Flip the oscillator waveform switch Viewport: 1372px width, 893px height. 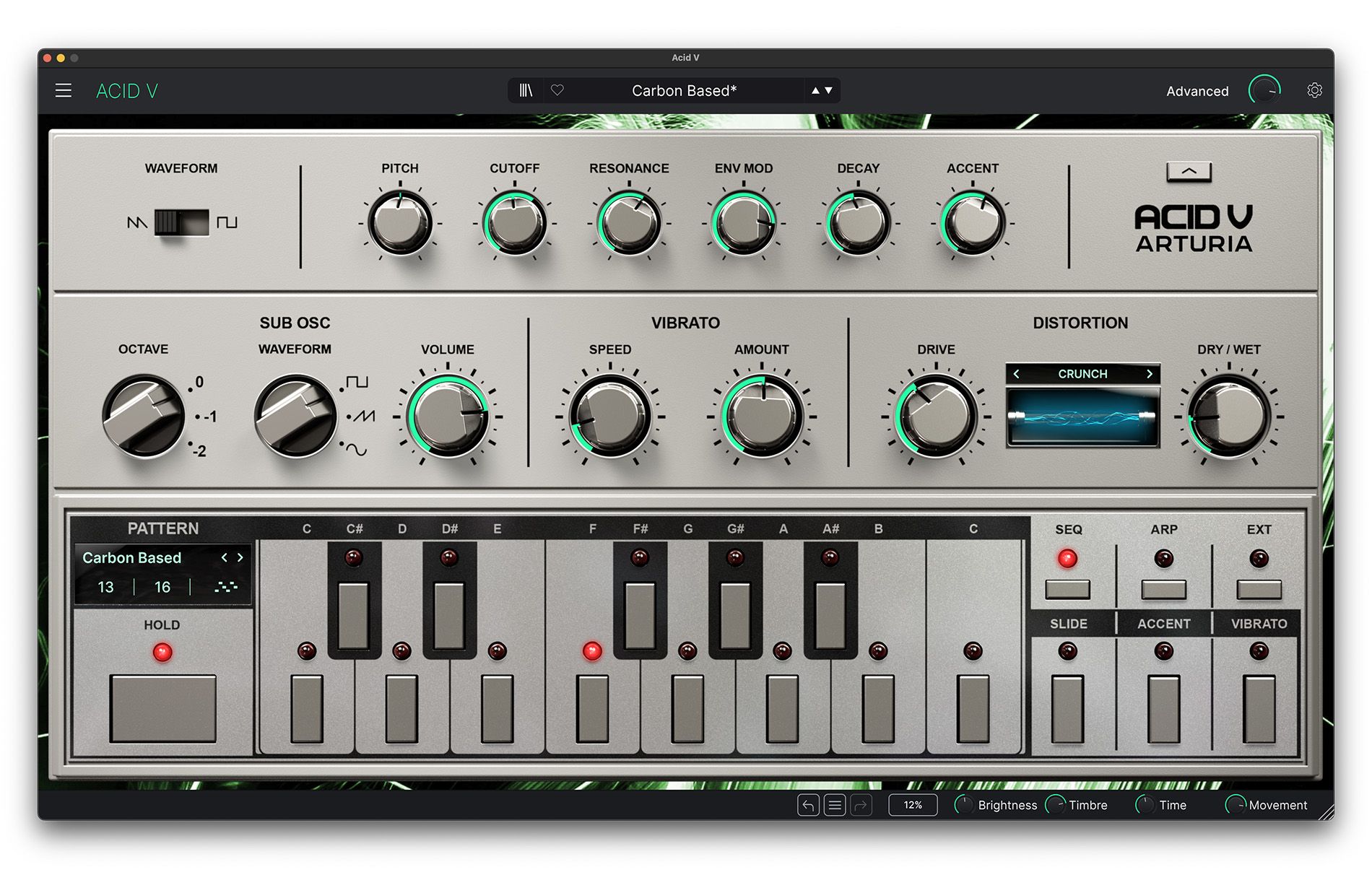coord(182,222)
